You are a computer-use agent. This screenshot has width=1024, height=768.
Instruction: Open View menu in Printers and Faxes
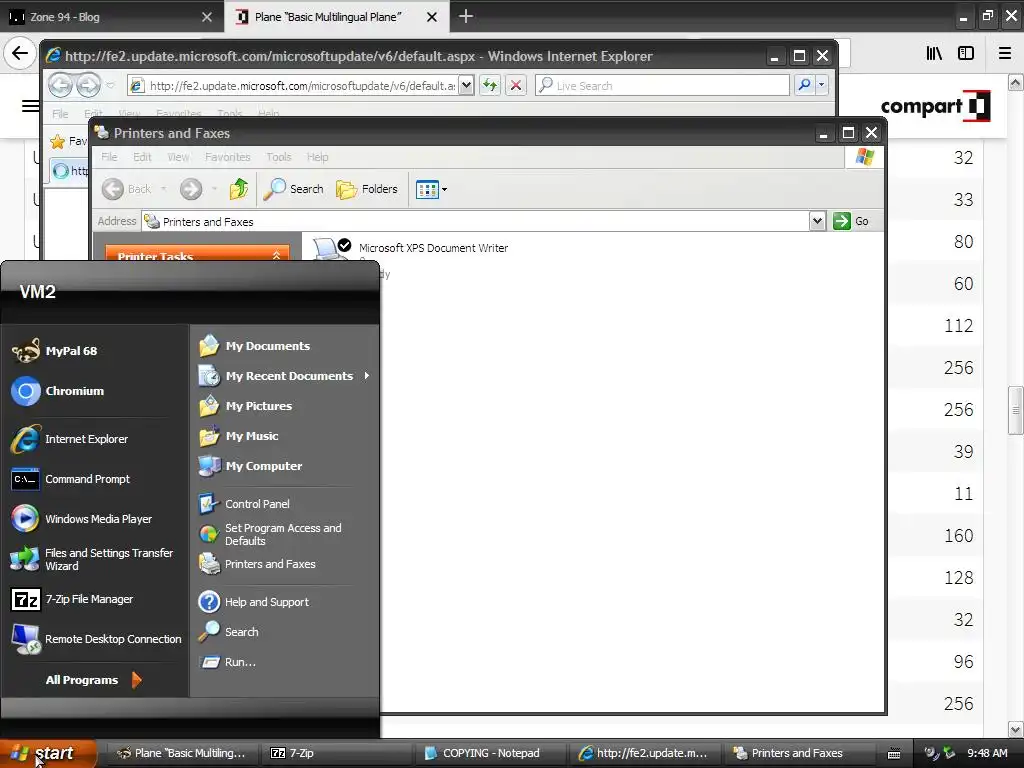point(178,157)
